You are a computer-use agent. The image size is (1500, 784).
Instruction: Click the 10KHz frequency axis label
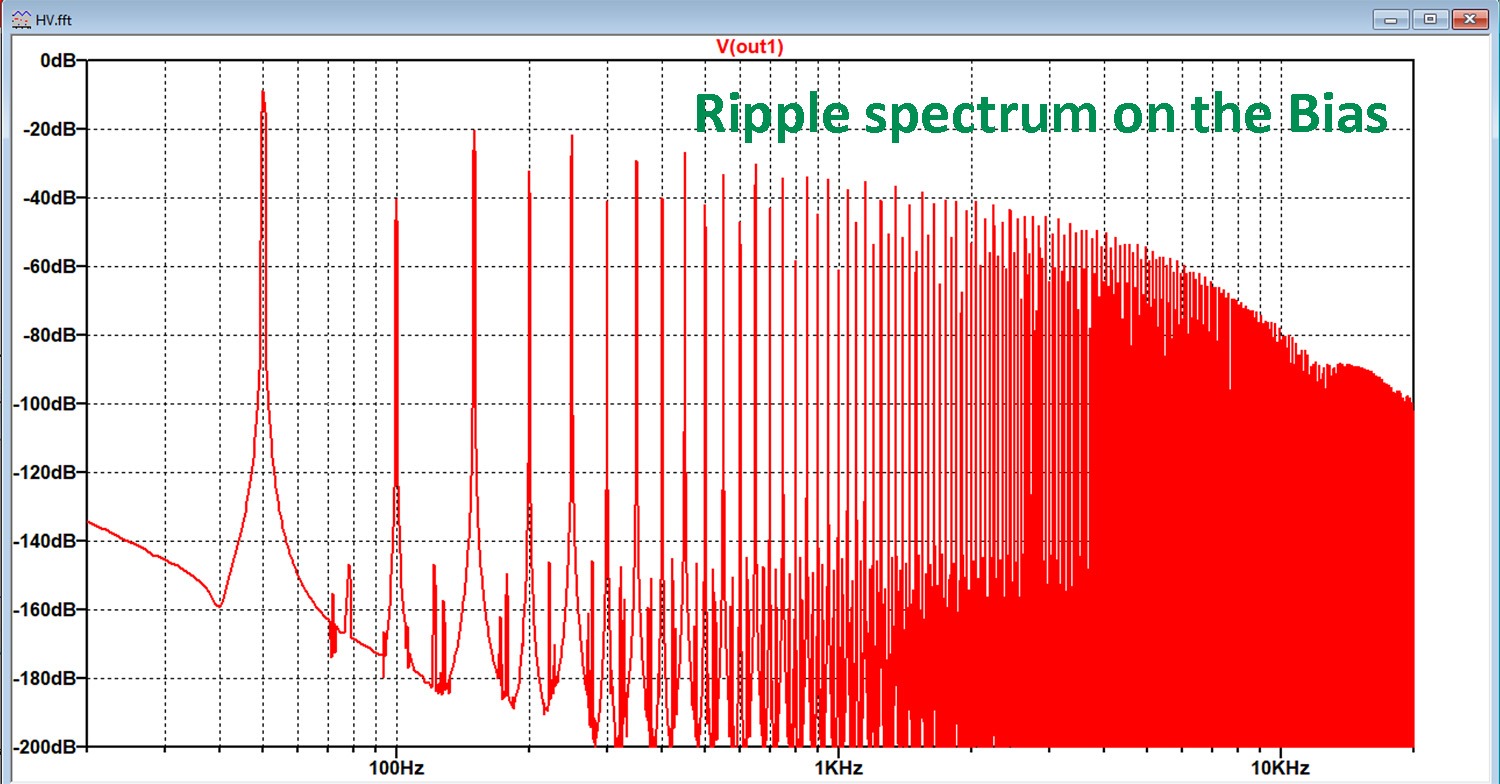[1281, 768]
